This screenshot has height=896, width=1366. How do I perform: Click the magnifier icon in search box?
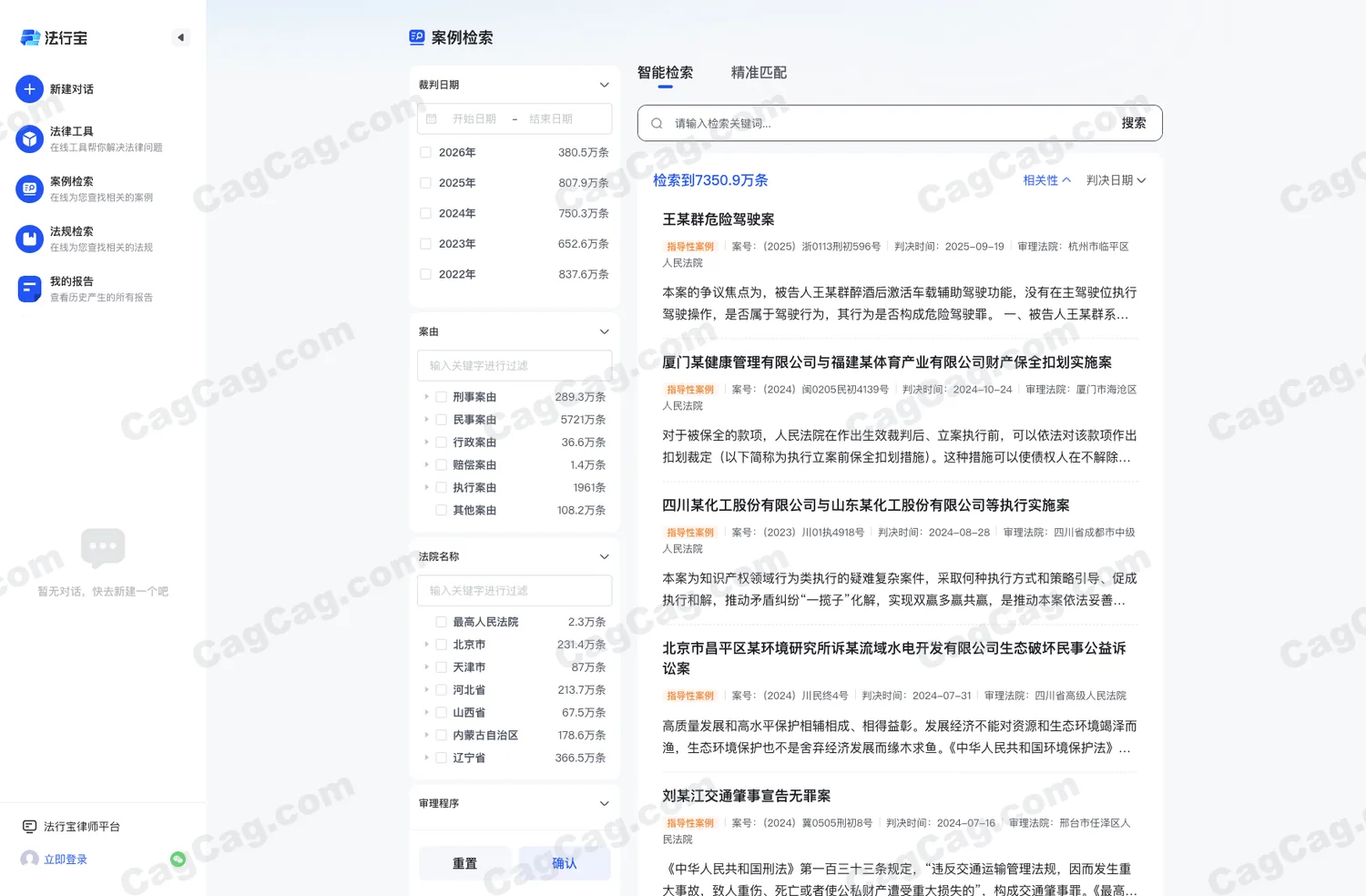point(657,124)
